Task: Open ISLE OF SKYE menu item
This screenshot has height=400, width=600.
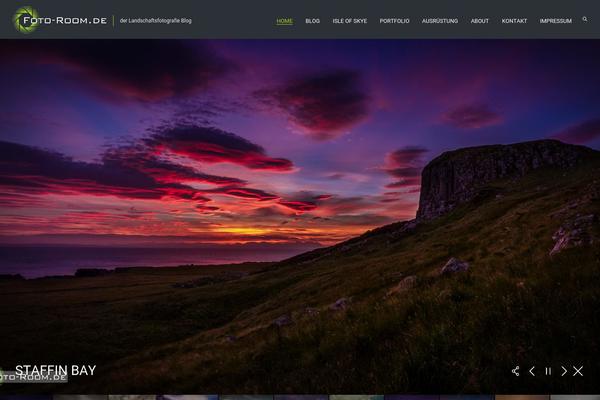Action: point(349,21)
